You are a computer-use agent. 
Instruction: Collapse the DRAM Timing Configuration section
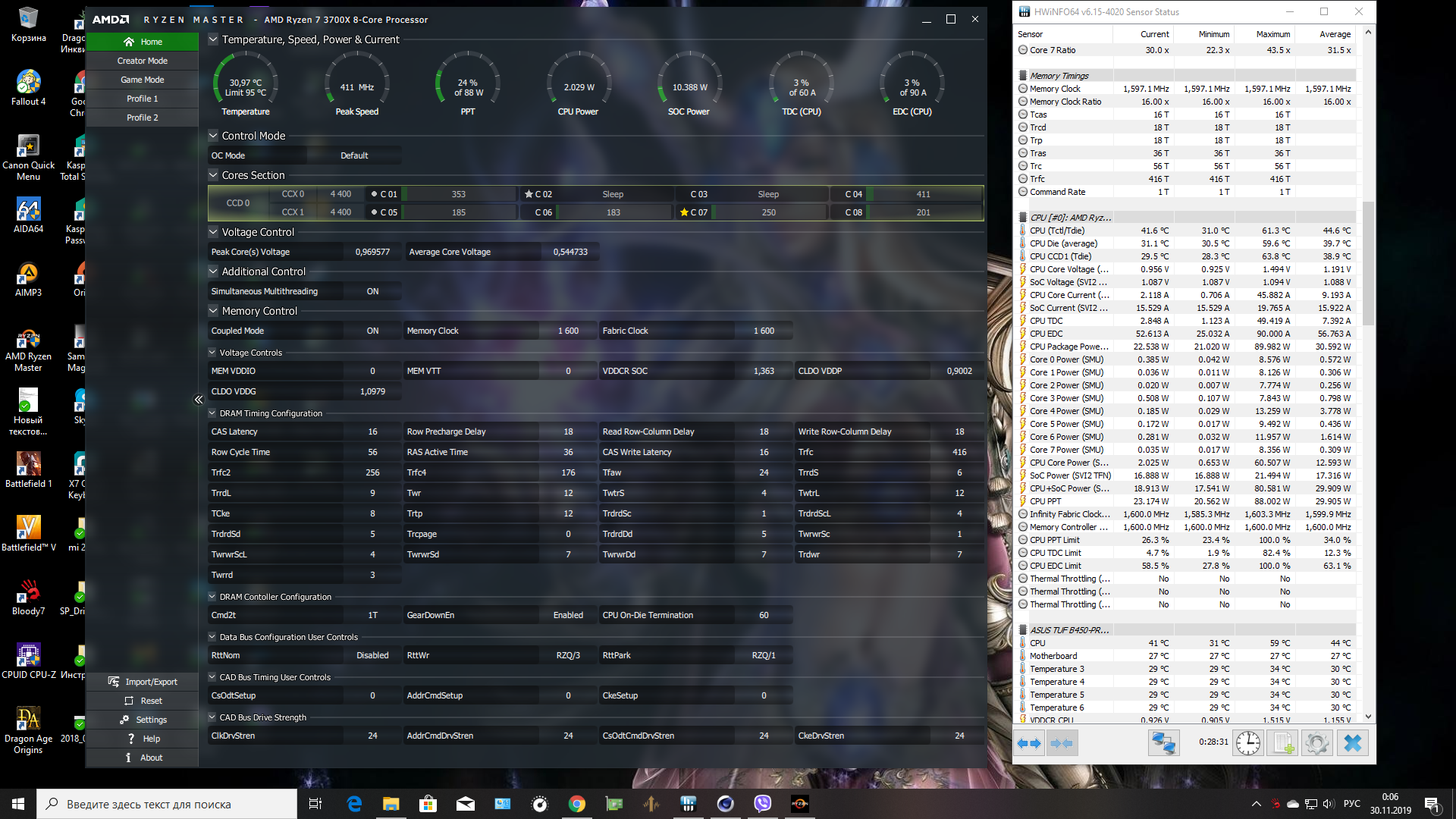coord(212,413)
